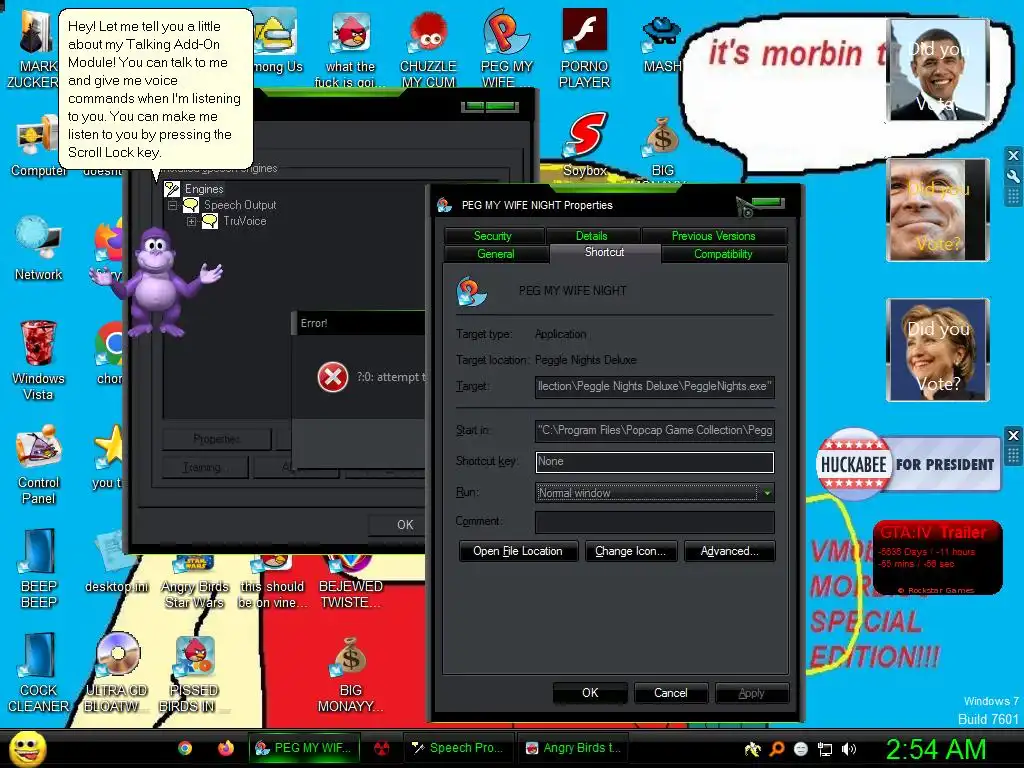Click the Start in input field
The height and width of the screenshot is (768, 1024).
pos(654,430)
